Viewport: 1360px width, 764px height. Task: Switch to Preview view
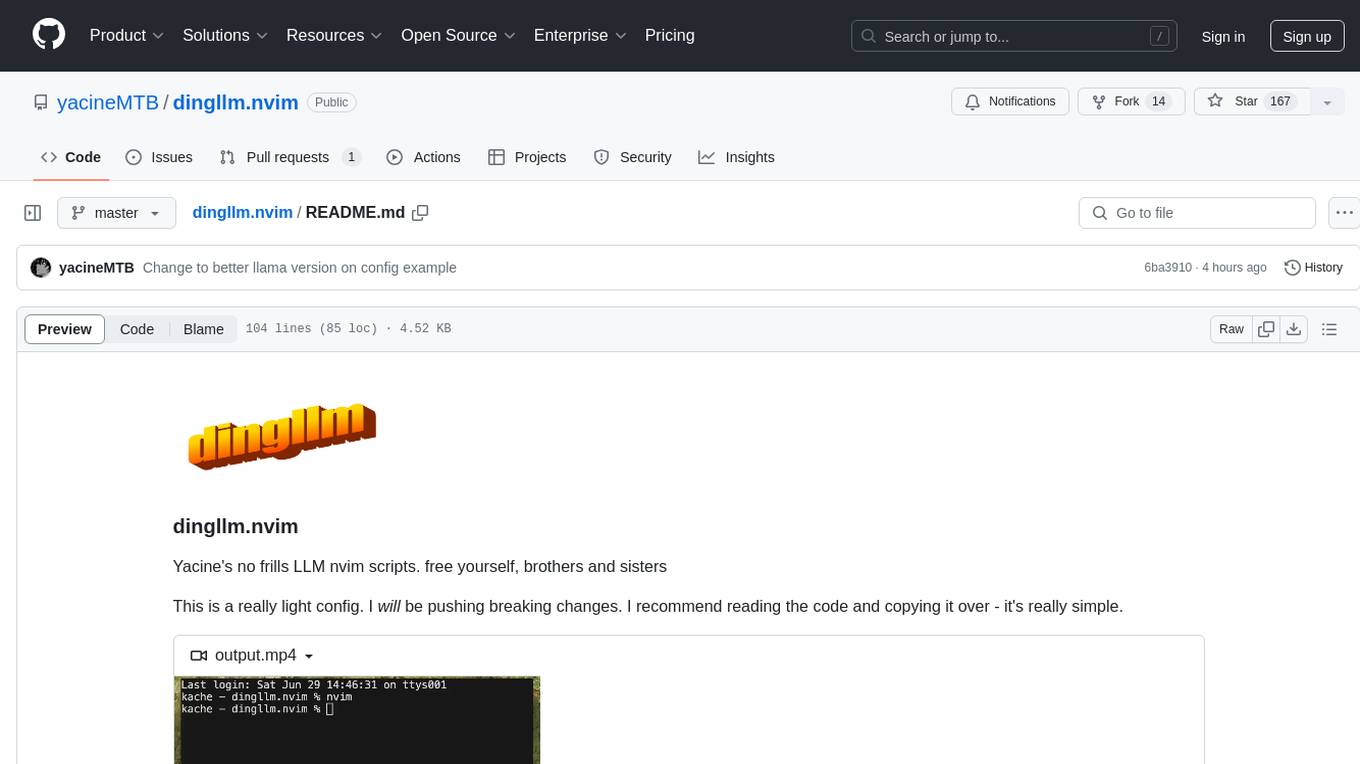pyautogui.click(x=65, y=329)
